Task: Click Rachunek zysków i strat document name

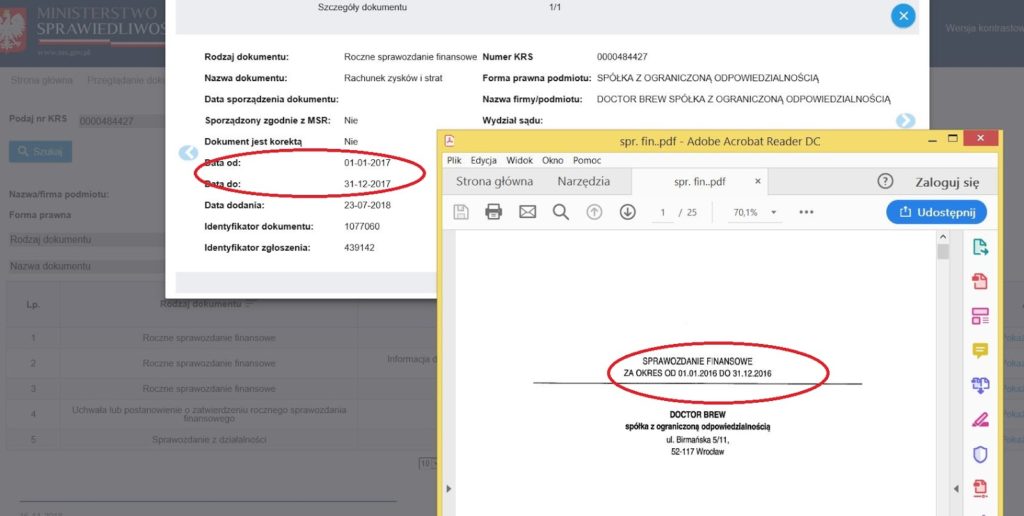Action: coord(393,78)
